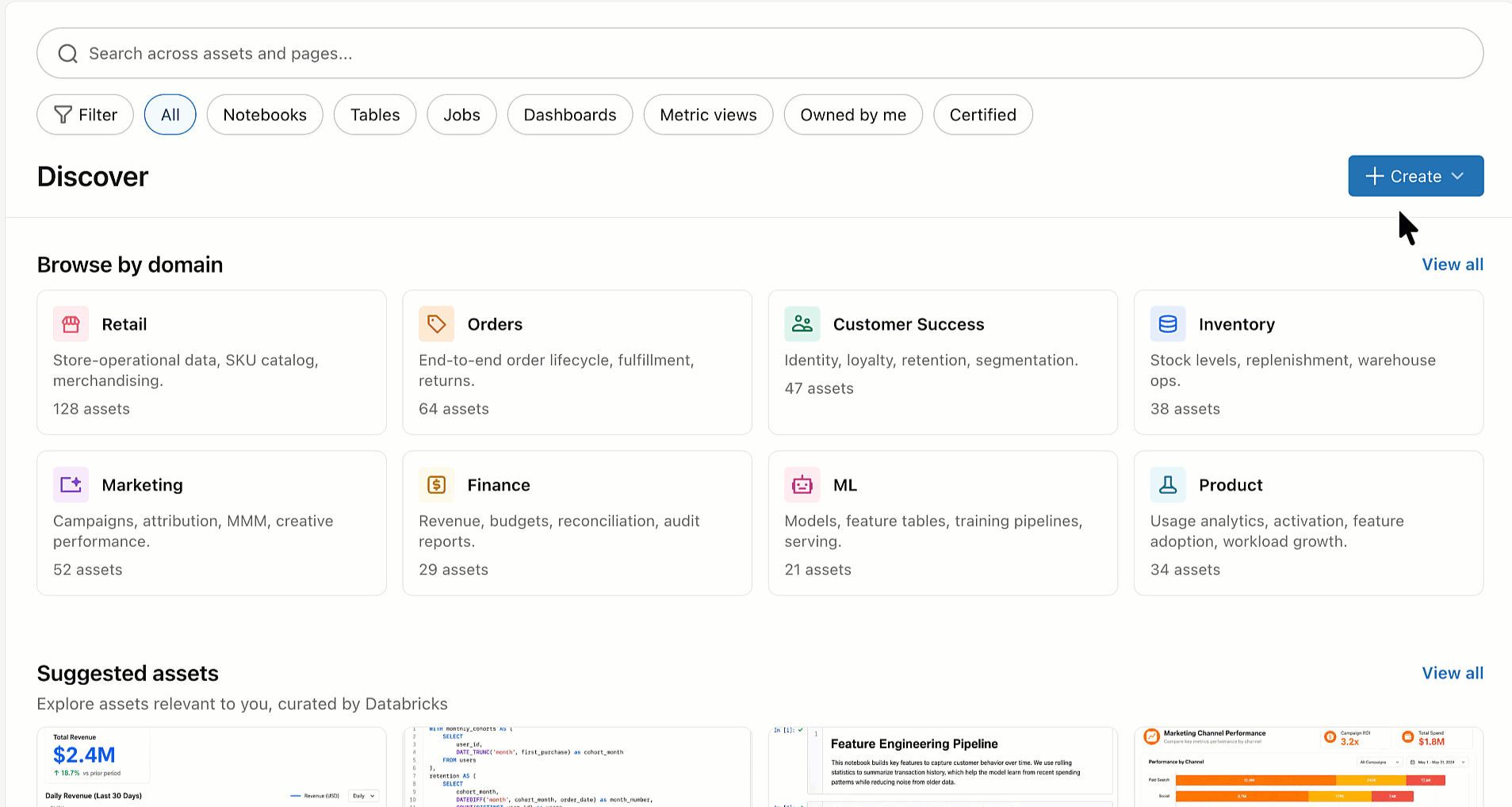Click the 52 assets count

pos(88,570)
